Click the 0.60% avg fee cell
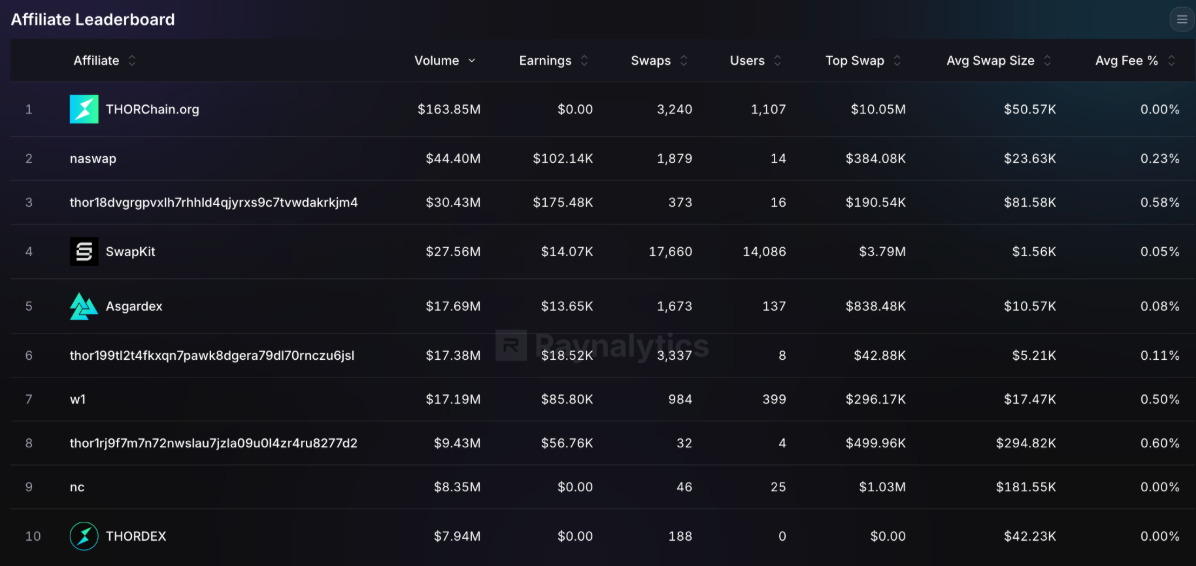Viewport: 1196px width, 566px height. coord(1160,443)
